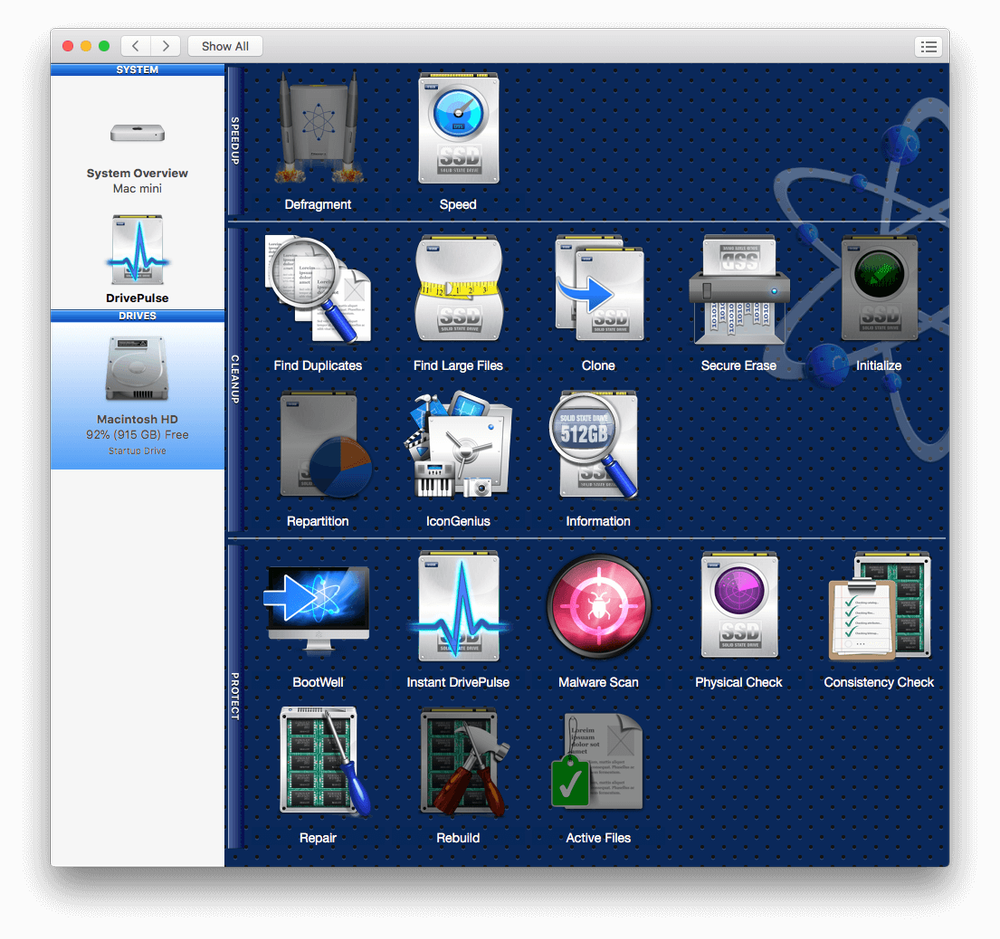Start a Consistency Check
Viewport: 1000px width, 939px height.
[x=878, y=604]
